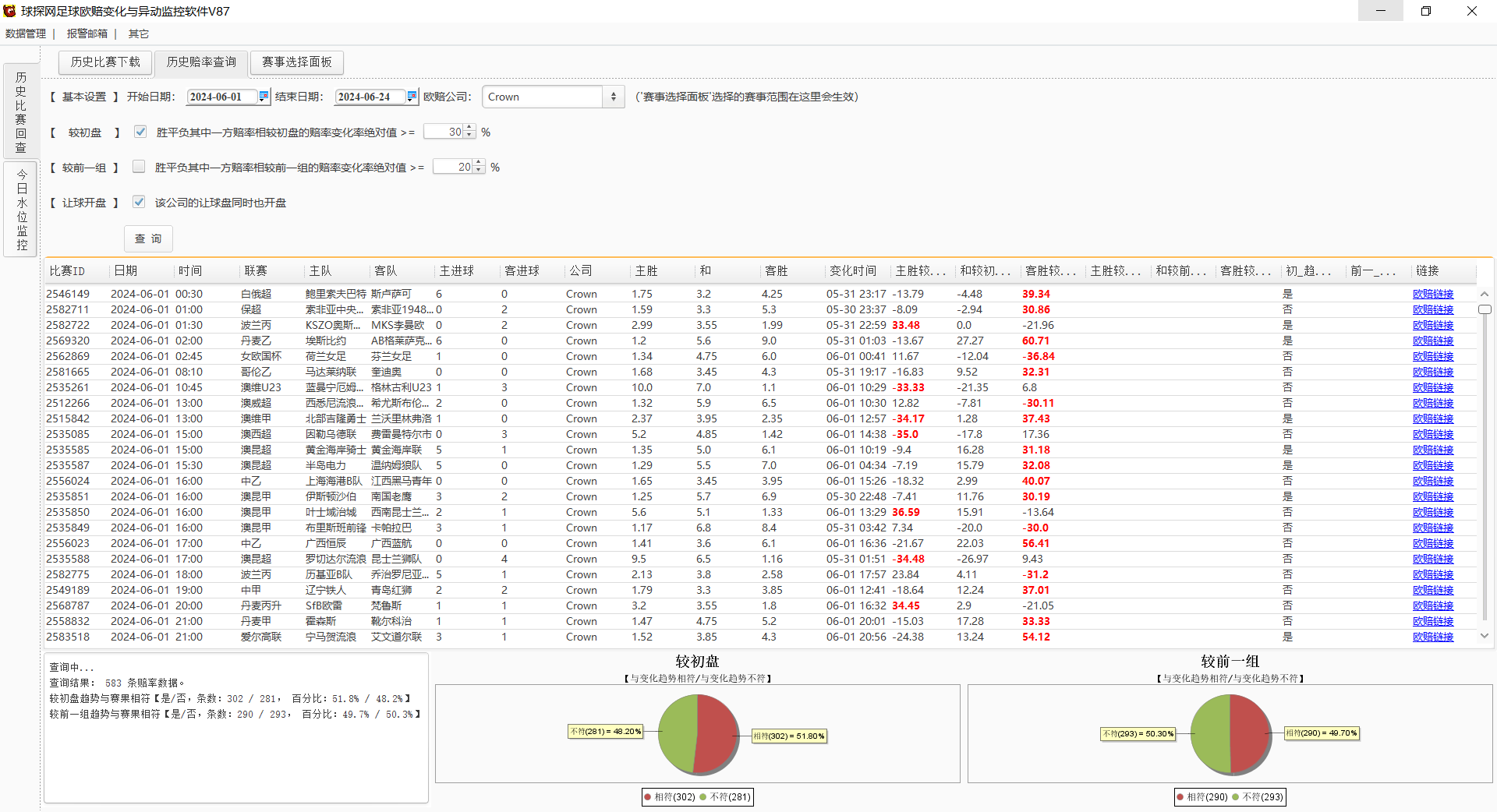Click the 不符(281) = 48.20% chart label
Viewport: 1497px width, 812px height.
tap(605, 732)
